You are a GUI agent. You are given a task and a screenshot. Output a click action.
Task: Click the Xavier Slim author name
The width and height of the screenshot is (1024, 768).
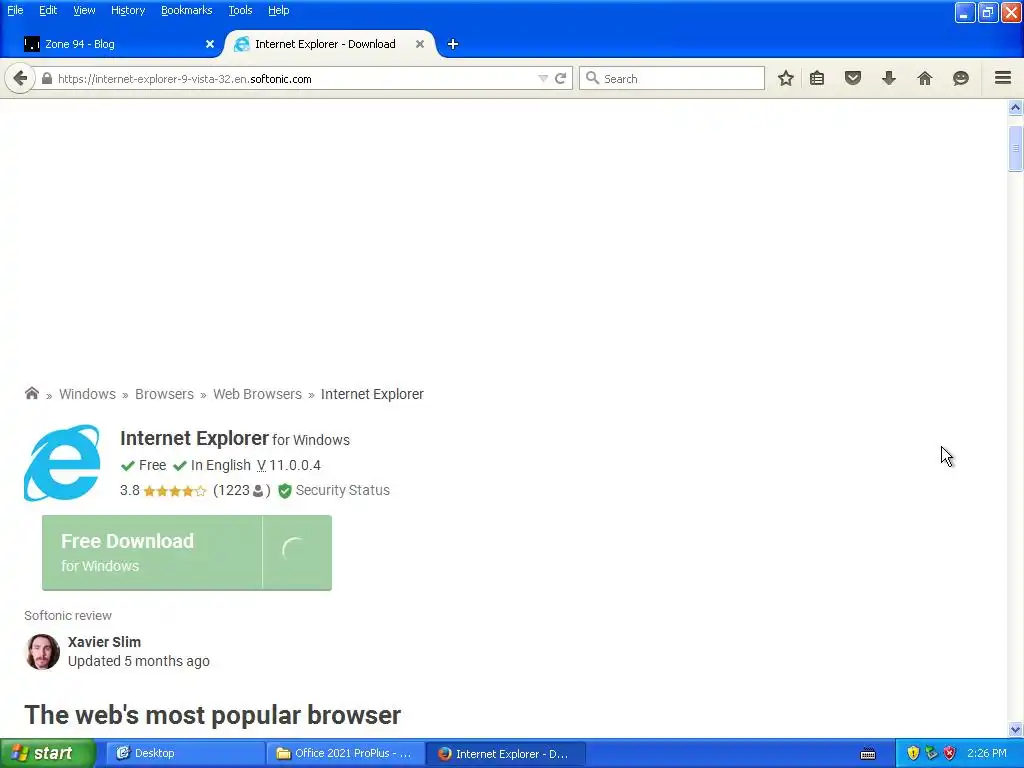(x=104, y=642)
